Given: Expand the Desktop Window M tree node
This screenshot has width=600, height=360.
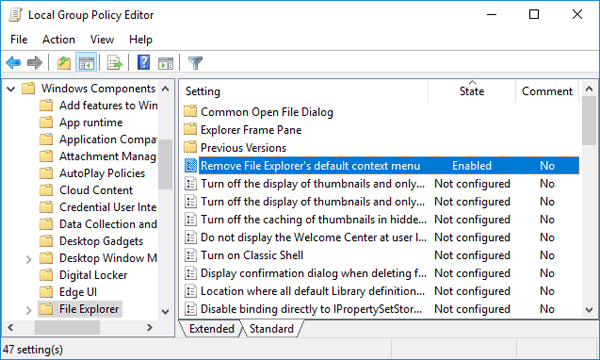Looking at the screenshot, I should [x=29, y=259].
